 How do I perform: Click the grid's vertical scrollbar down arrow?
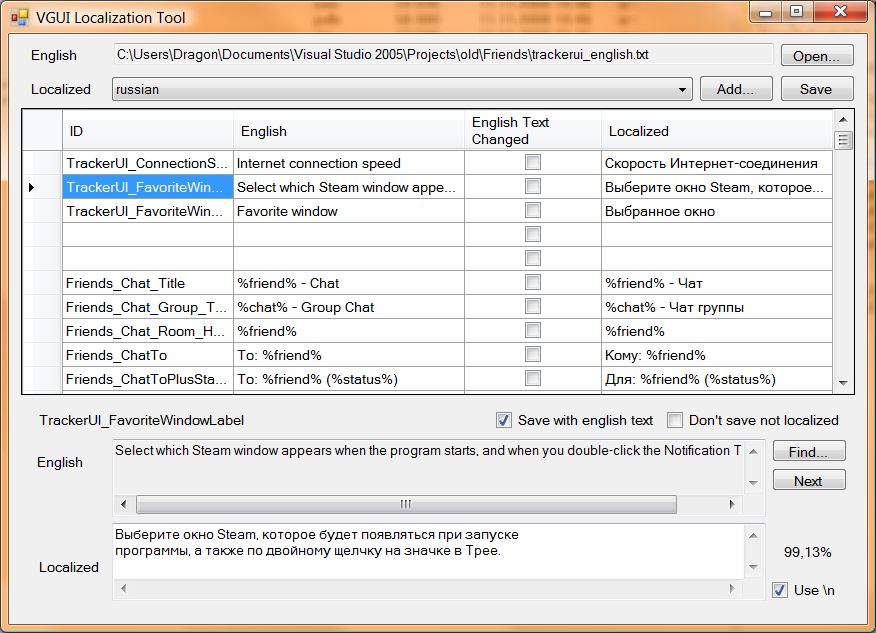click(x=843, y=383)
